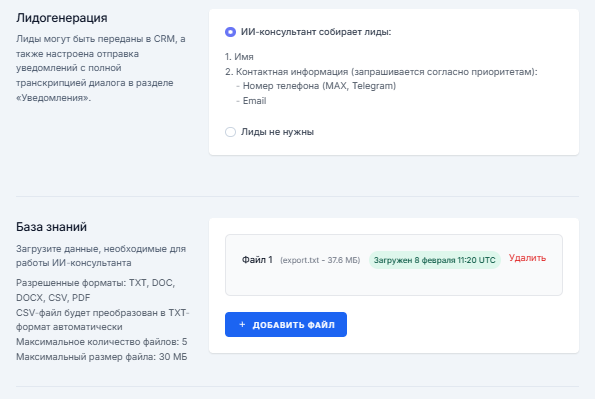Screen dimensions: 595x399
Task: Click the 'Лидогенерация' section heading
Action: tap(61, 18)
